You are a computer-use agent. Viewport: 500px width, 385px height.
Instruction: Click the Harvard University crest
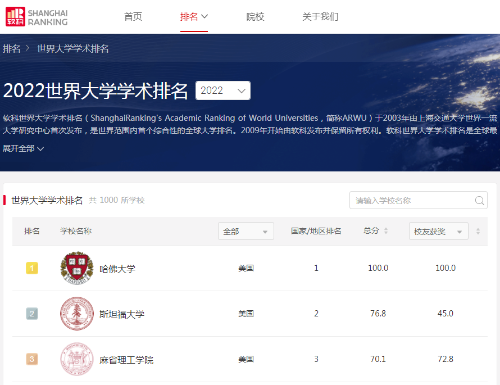[77, 268]
